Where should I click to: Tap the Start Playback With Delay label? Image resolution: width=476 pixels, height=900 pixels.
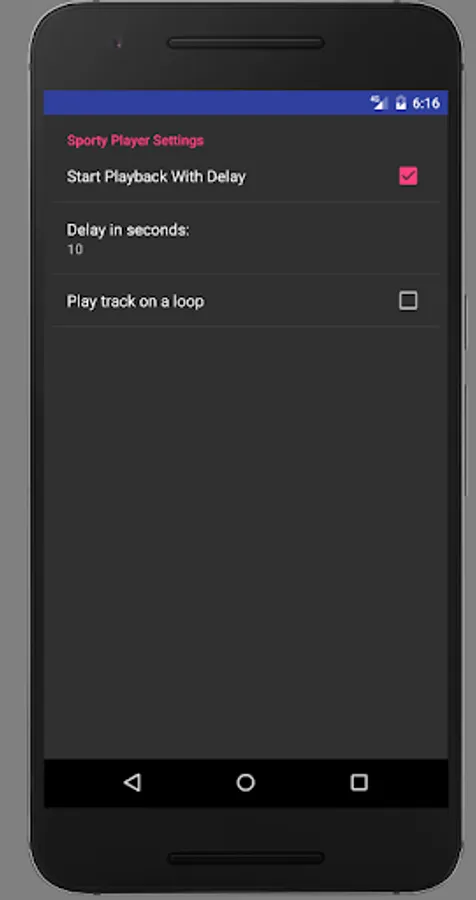[156, 177]
